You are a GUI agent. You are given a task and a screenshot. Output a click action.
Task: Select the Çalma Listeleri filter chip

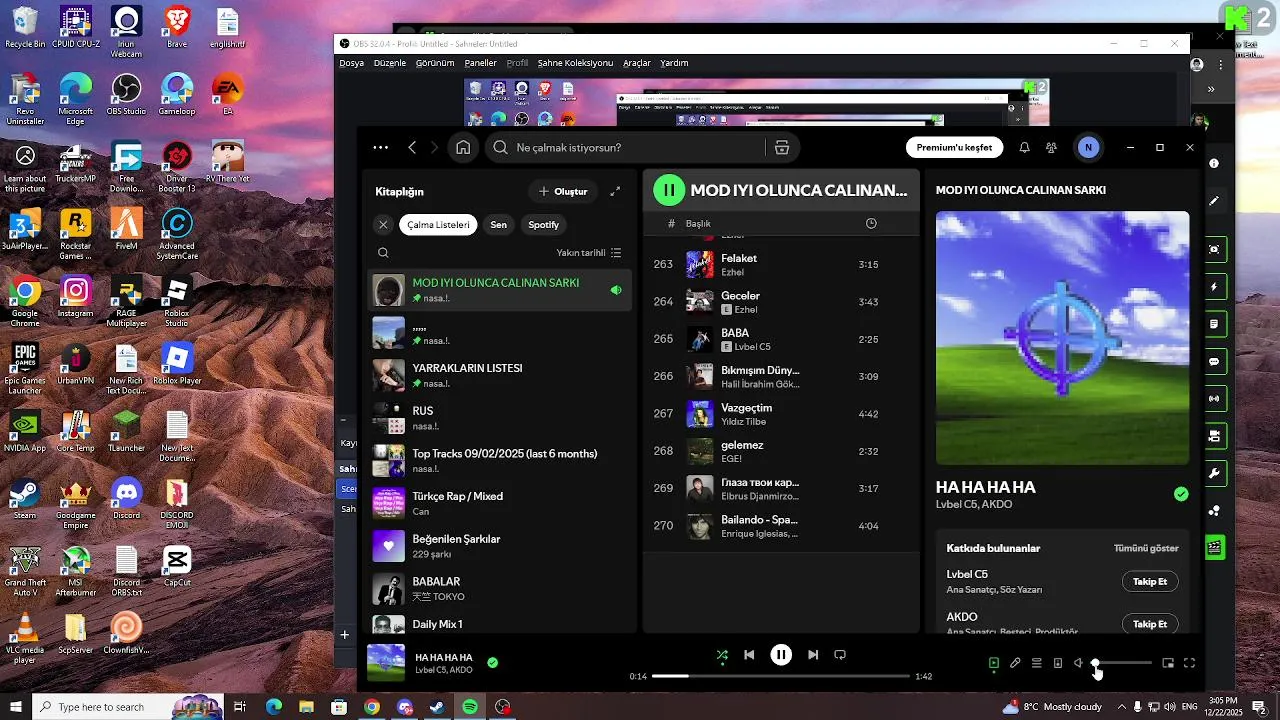coord(438,225)
